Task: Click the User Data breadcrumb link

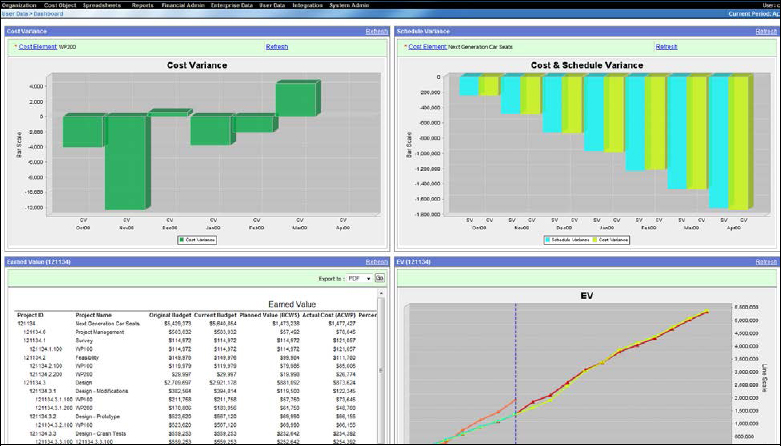Action: coord(15,14)
